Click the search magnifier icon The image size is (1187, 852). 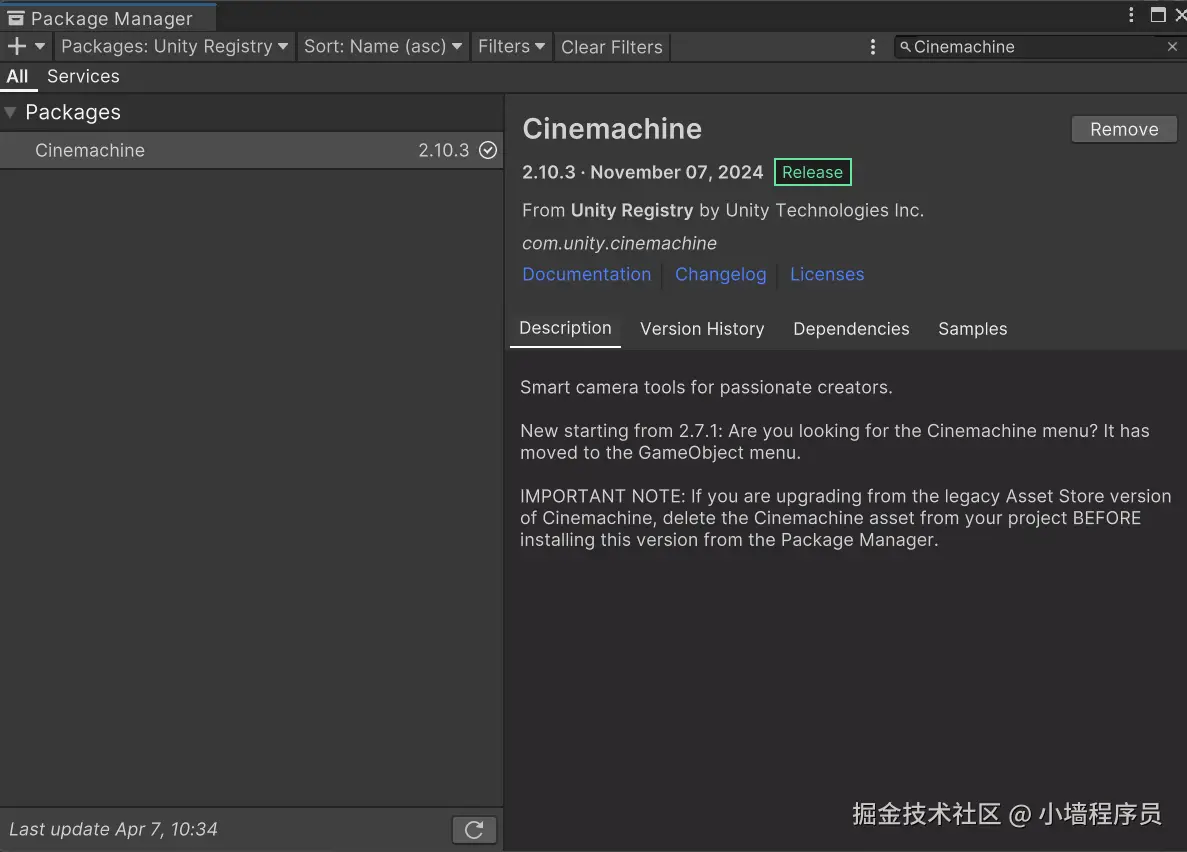(905, 47)
